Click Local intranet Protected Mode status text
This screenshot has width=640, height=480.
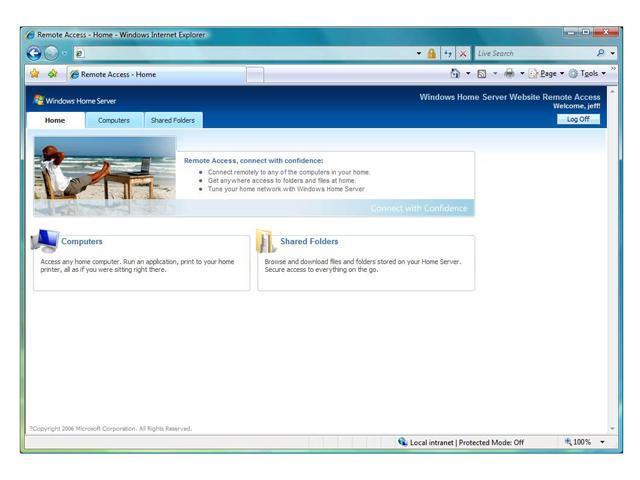click(x=467, y=442)
